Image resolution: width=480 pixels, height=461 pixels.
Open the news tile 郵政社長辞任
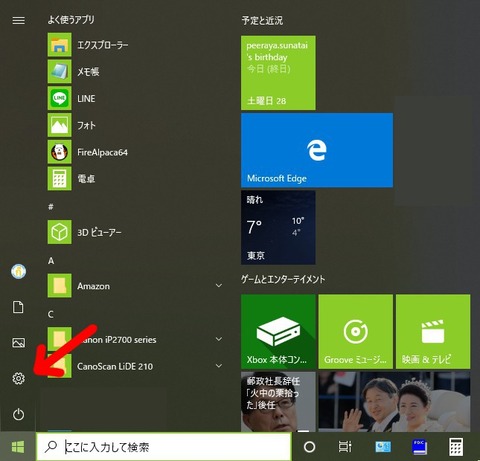click(x=278, y=402)
